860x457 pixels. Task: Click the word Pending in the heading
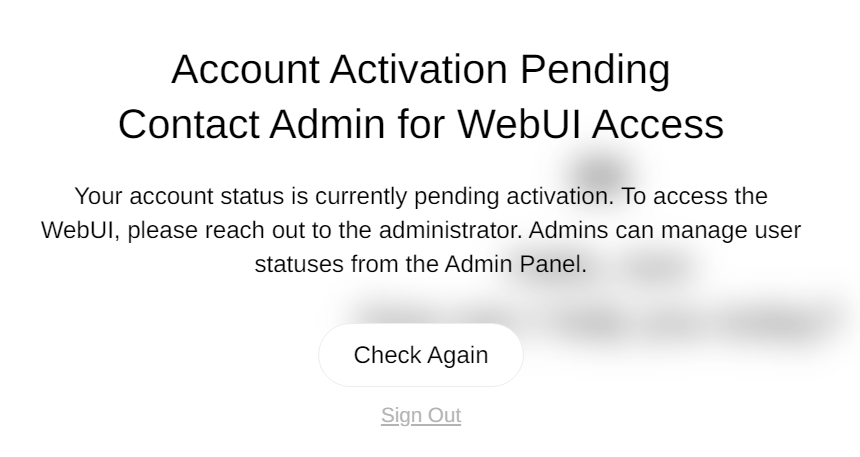(595, 70)
